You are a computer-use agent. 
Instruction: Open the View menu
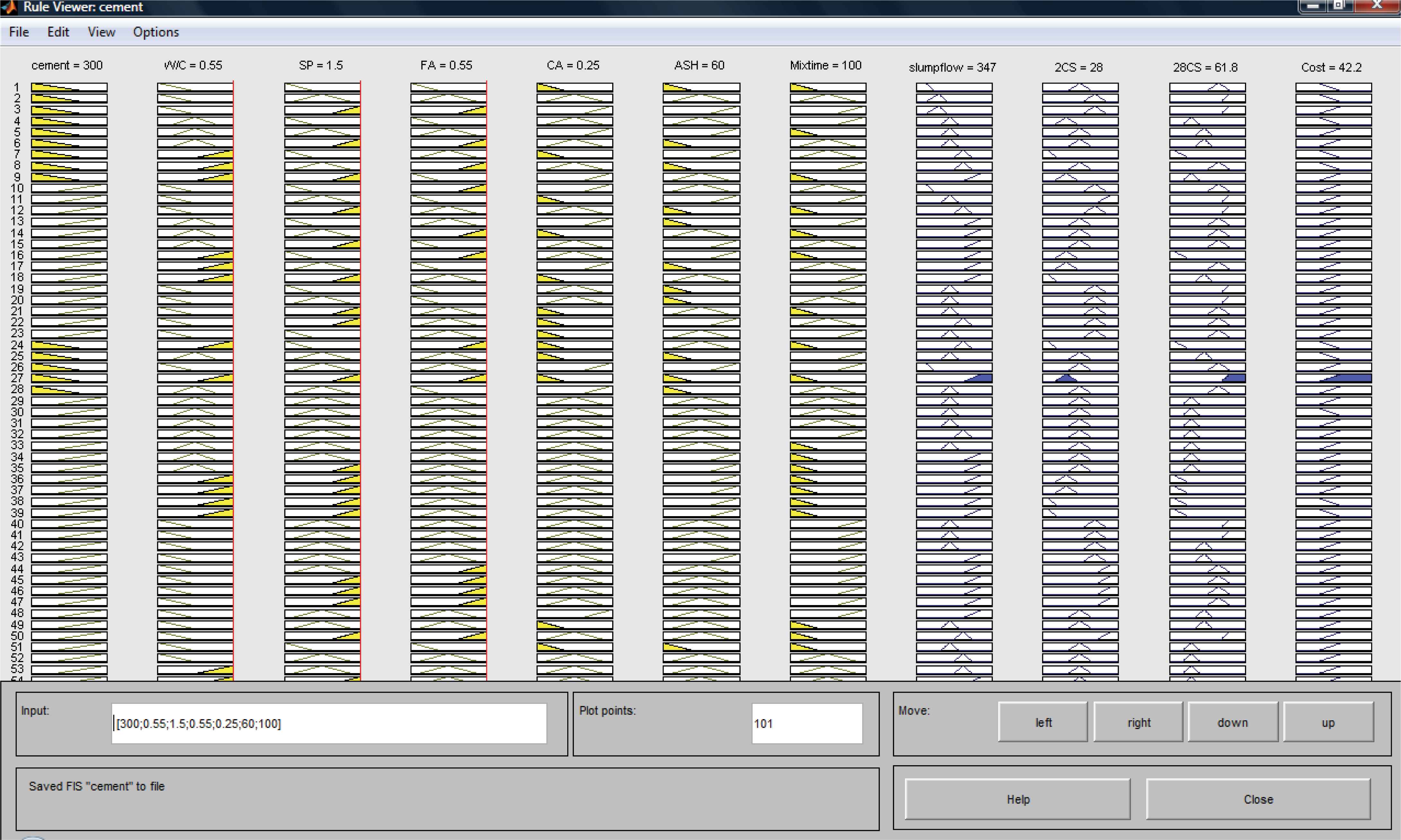(101, 32)
